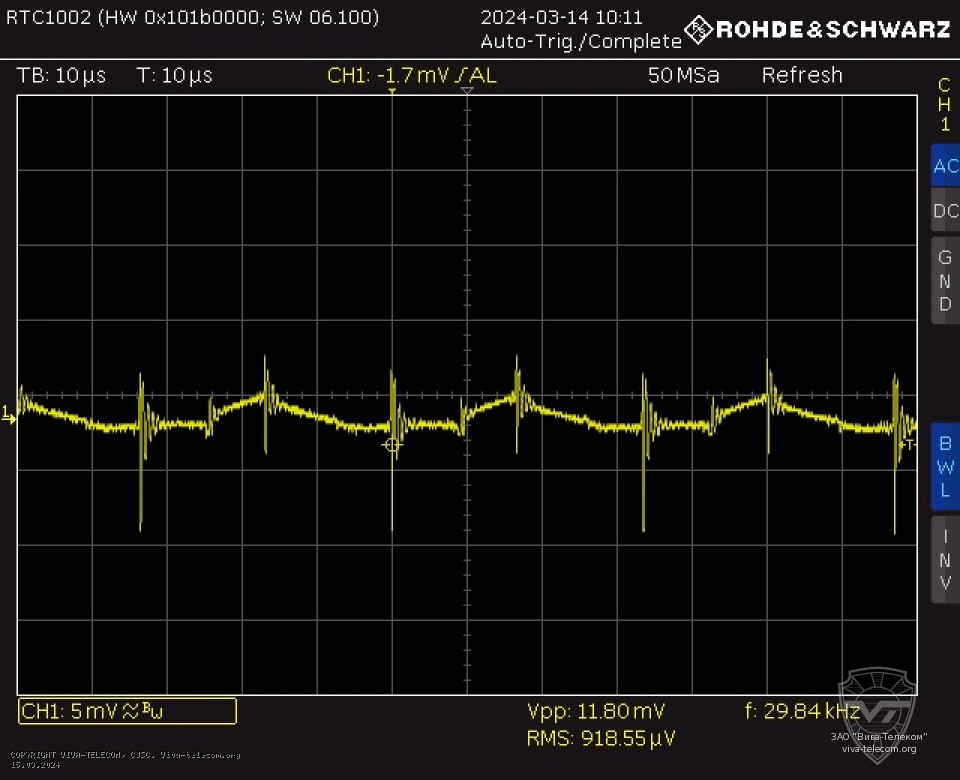Click the trigger level marker at right edge
The image size is (960, 780).
coord(909,443)
